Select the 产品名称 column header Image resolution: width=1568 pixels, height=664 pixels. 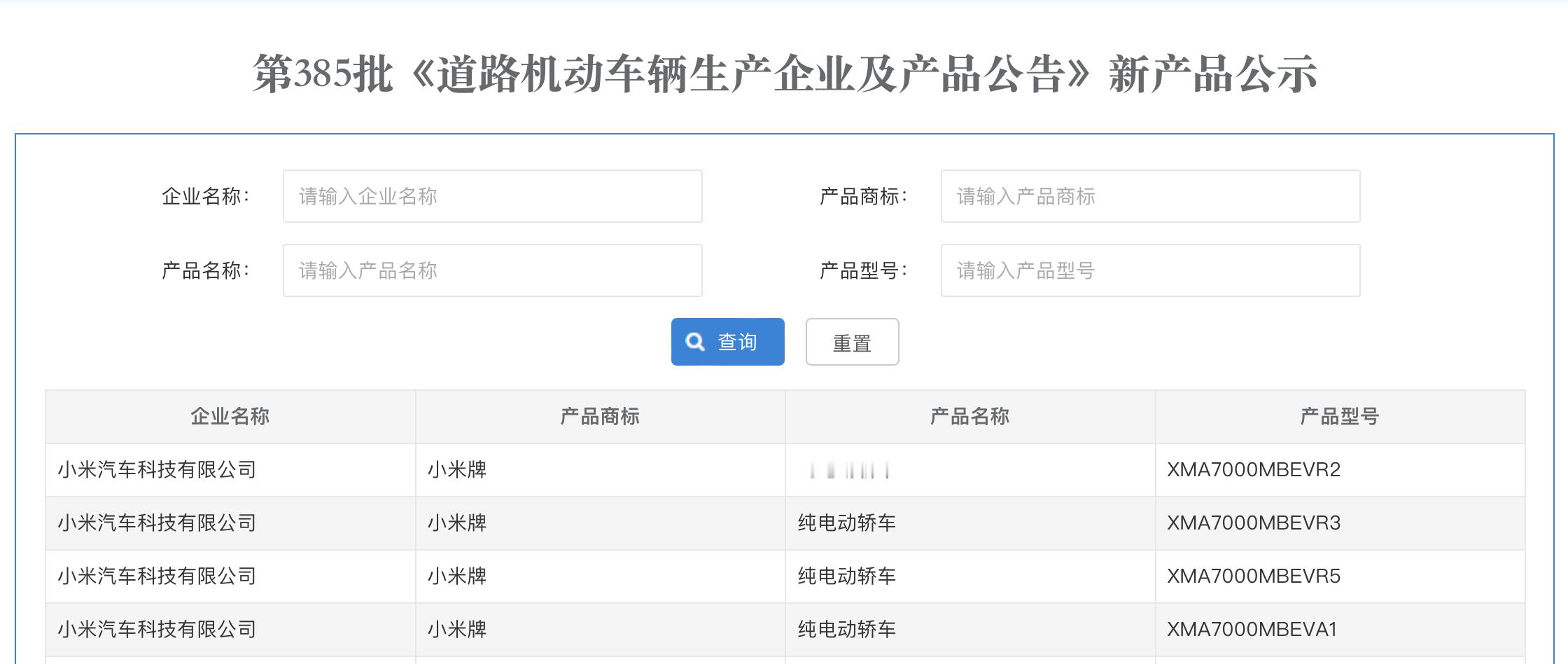pos(969,417)
